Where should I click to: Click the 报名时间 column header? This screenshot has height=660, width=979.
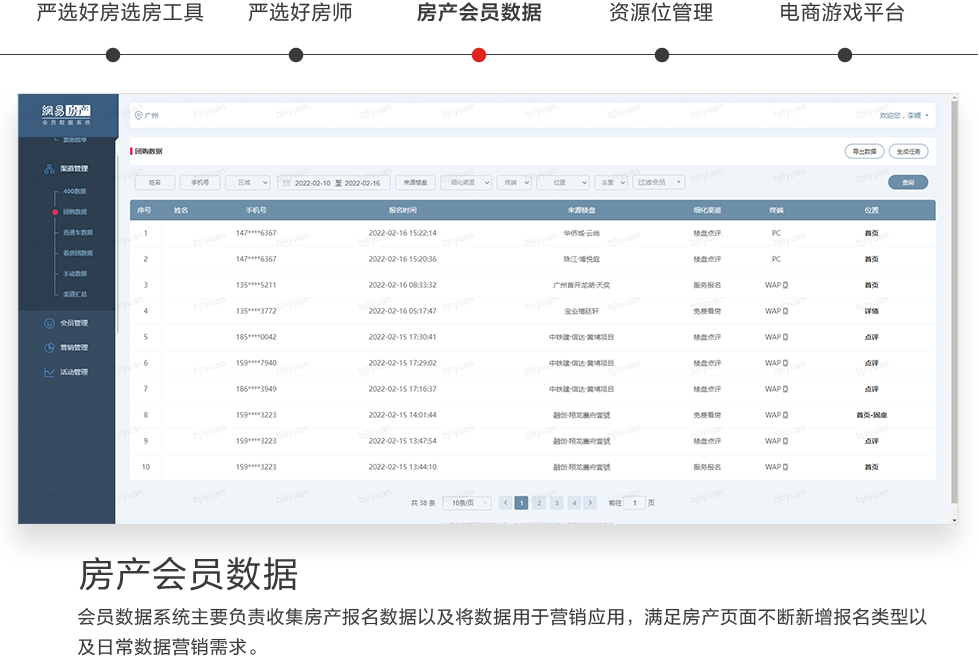(403, 210)
